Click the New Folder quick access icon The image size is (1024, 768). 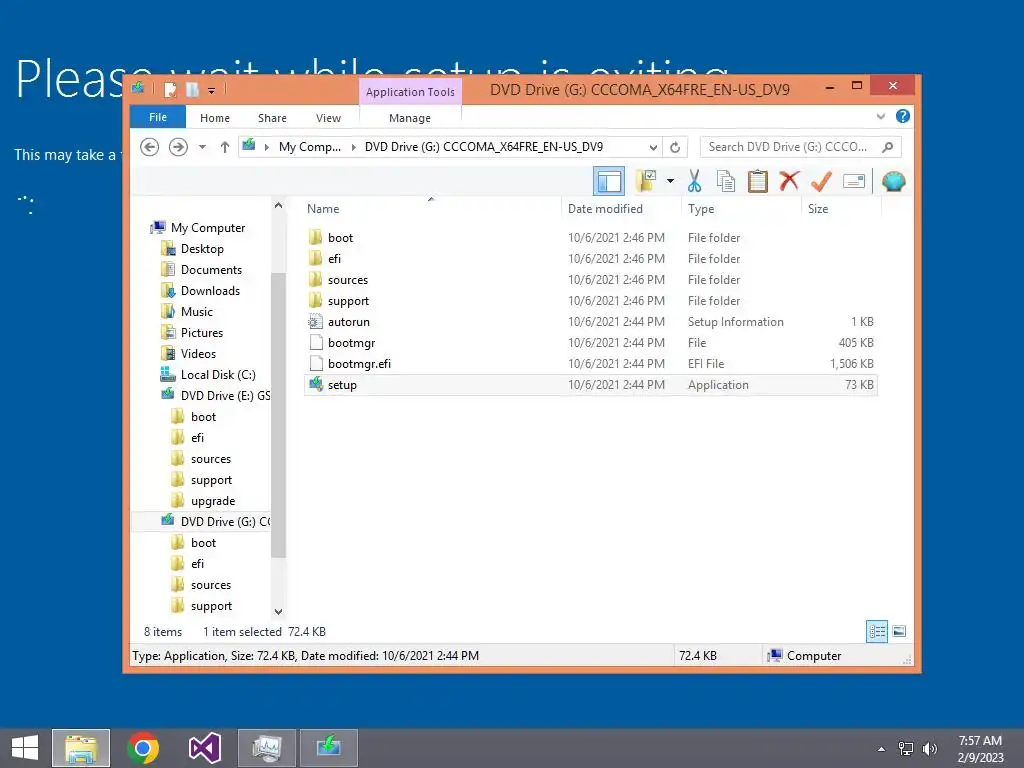pyautogui.click(x=192, y=89)
